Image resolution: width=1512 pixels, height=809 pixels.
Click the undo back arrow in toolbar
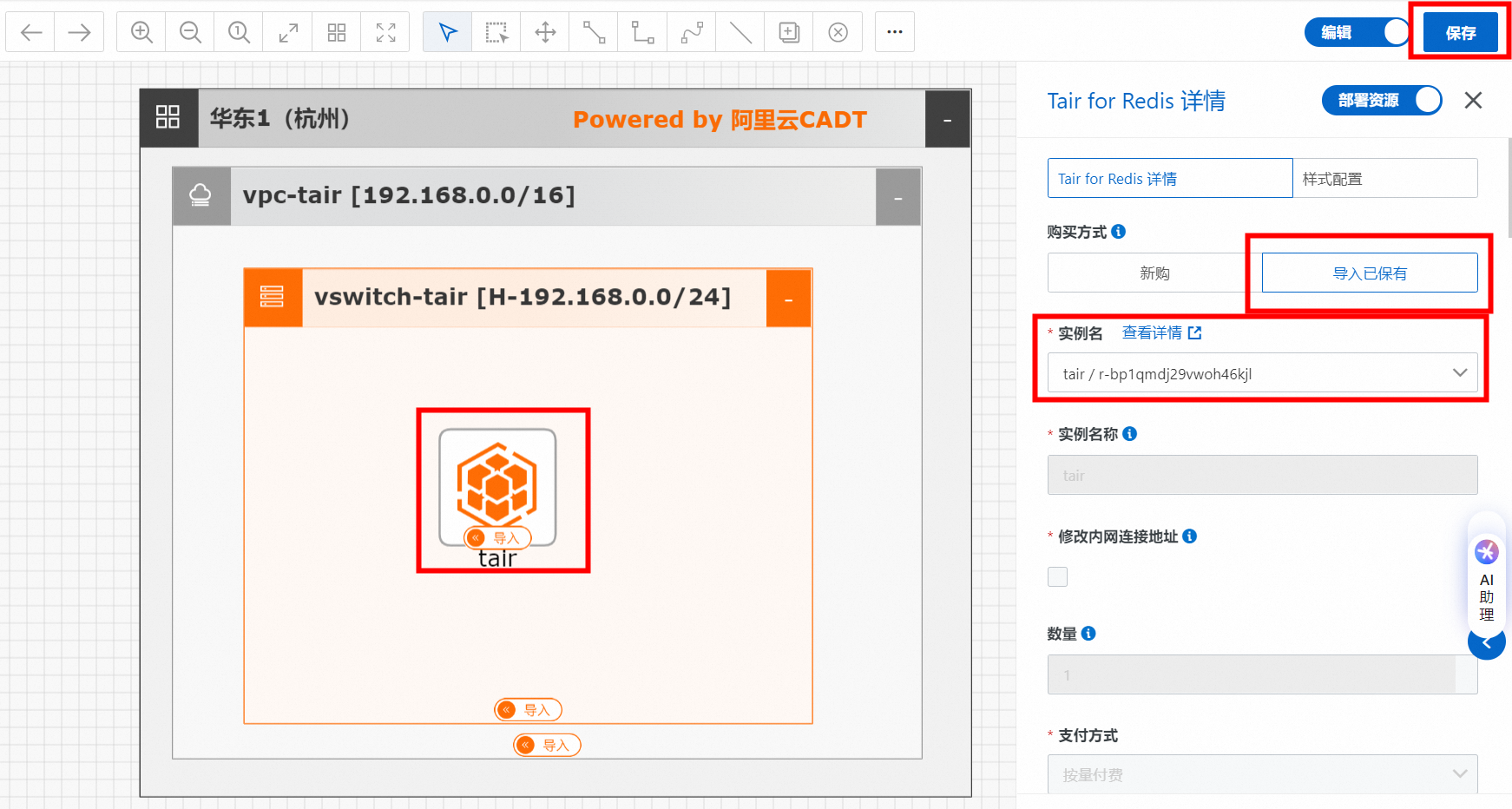(x=31, y=33)
